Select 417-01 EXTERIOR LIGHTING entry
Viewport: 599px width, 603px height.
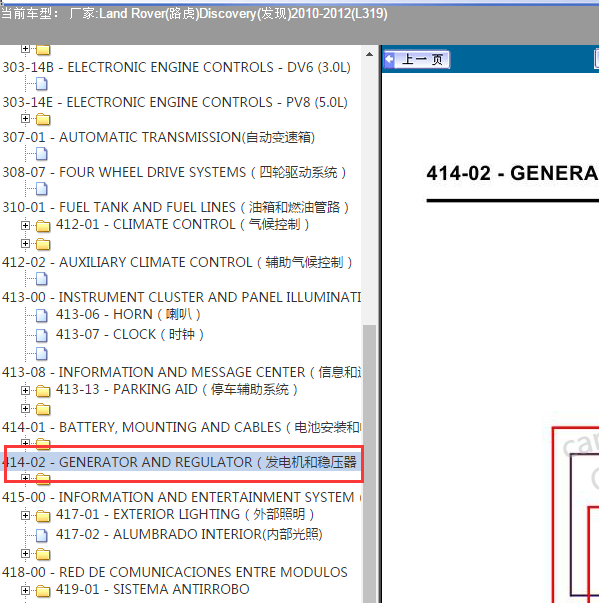pyautogui.click(x=185, y=514)
